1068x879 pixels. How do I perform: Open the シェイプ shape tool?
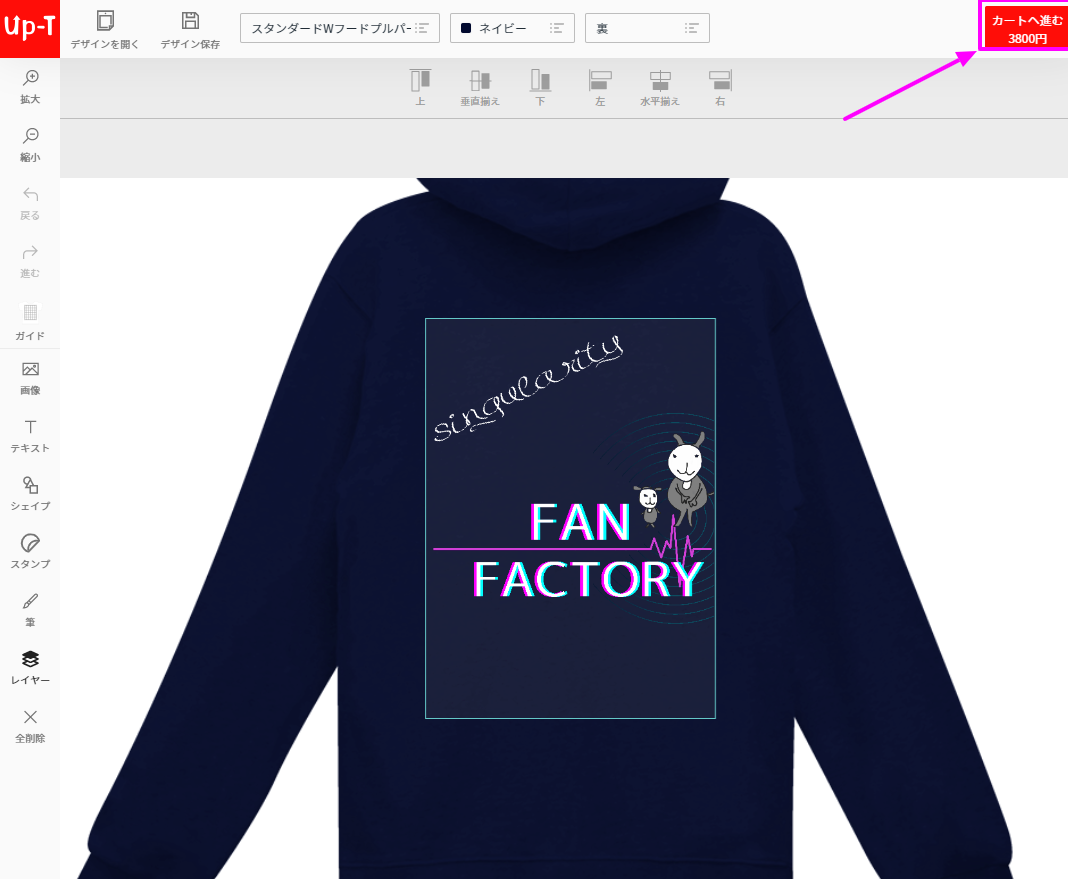pos(29,494)
